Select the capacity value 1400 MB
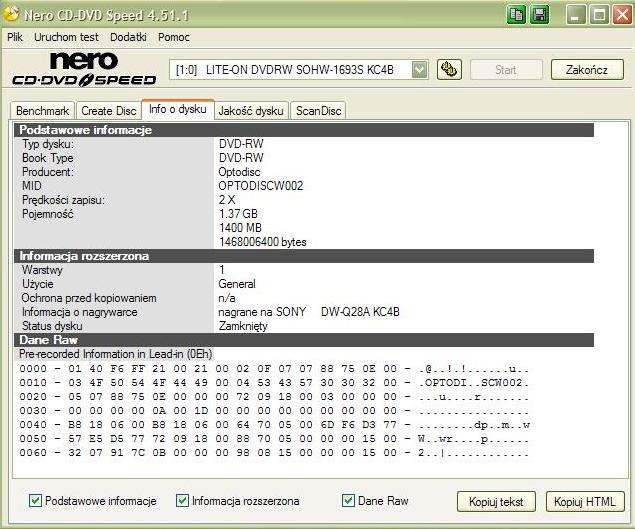The image size is (635, 529). 241,228
